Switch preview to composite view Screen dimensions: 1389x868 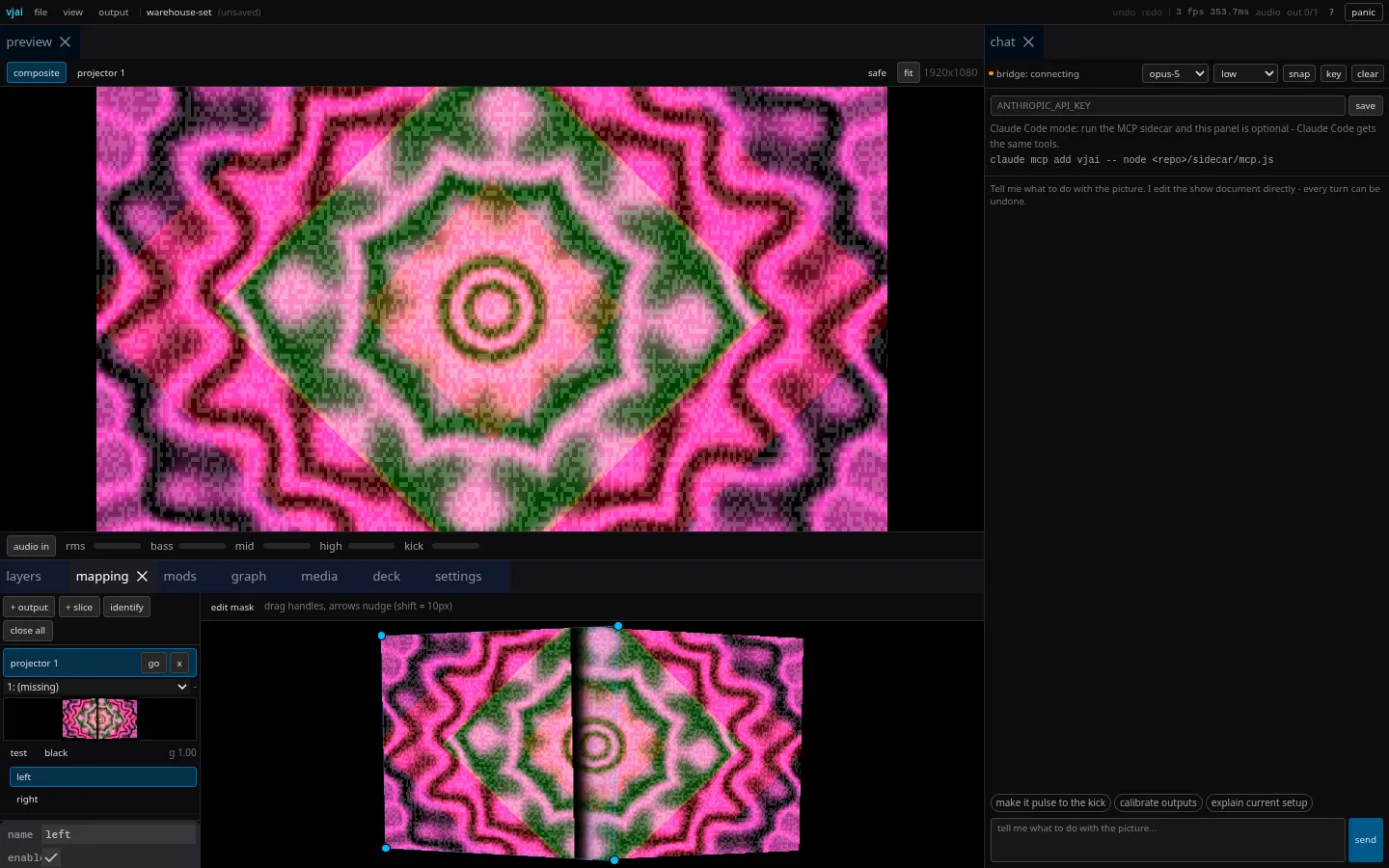click(37, 72)
